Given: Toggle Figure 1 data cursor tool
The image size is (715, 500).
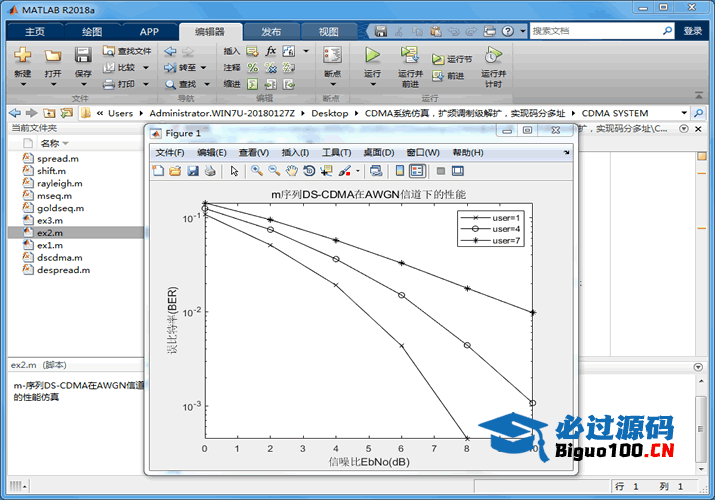Looking at the screenshot, I should 326,171.
